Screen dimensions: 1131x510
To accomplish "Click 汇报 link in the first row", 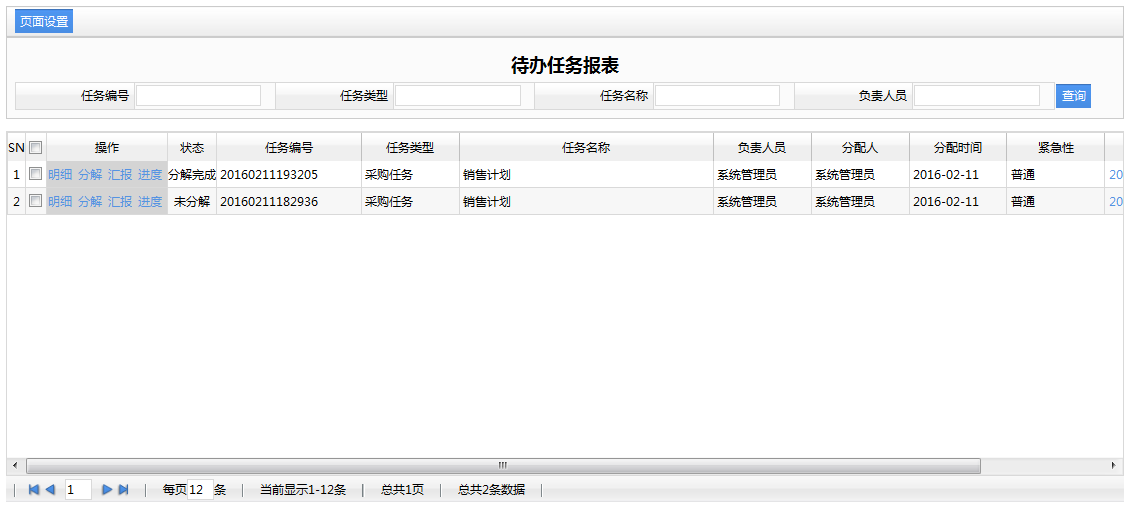I will pyautogui.click(x=120, y=174).
